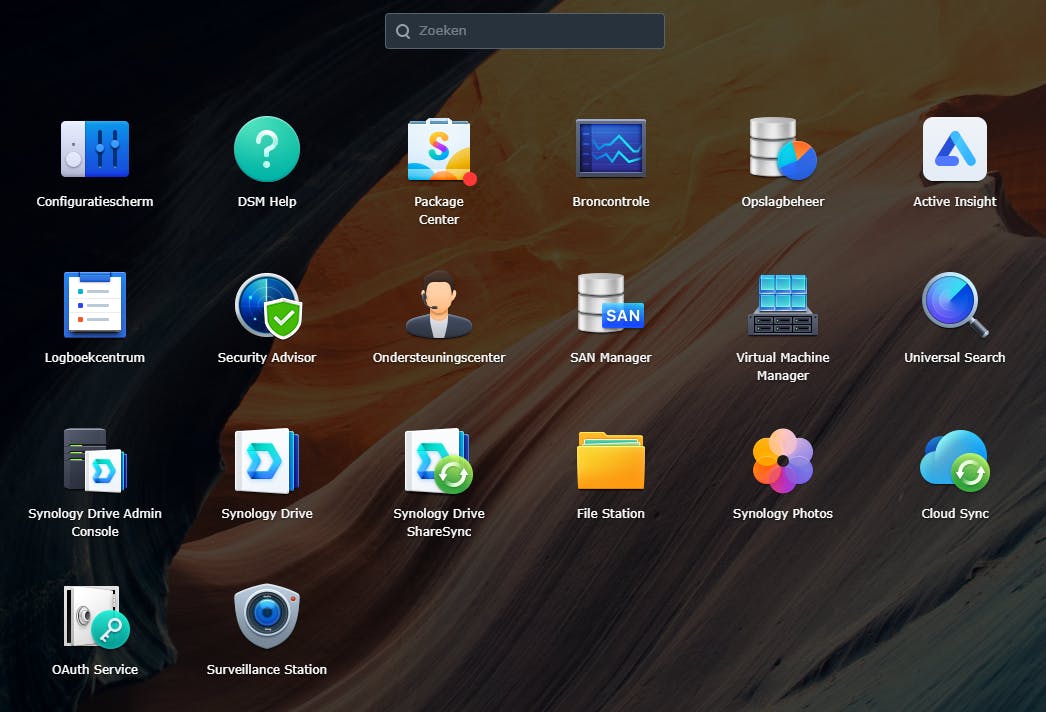The image size is (1046, 712).
Task: Open Synology Drive Admin Console
Action: 95,460
